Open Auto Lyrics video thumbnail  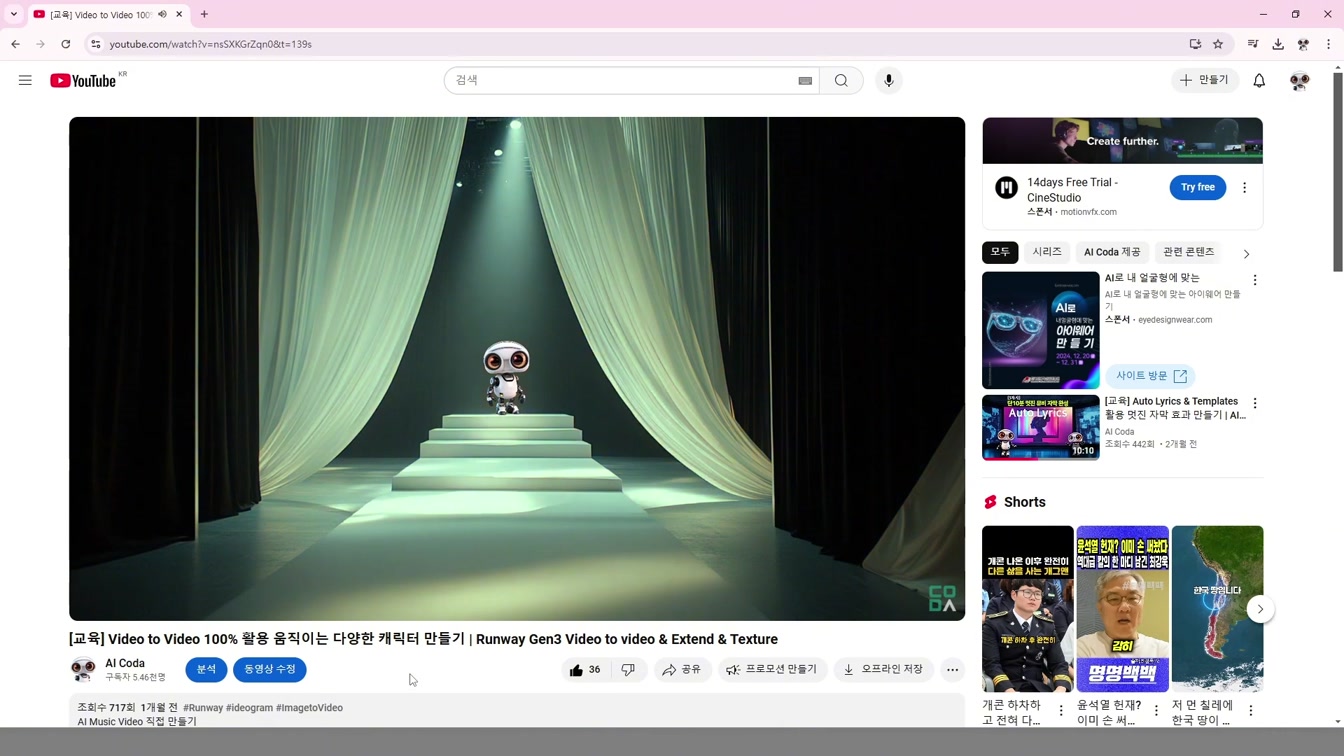click(1040, 427)
